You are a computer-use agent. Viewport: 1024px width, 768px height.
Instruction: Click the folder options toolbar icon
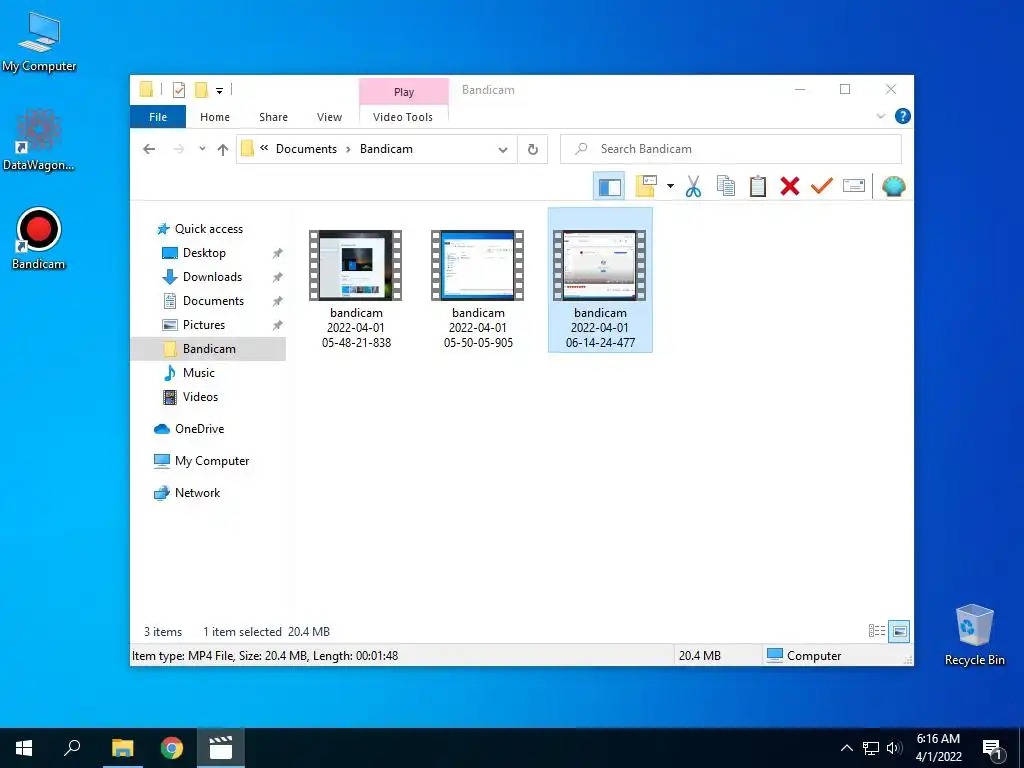pos(645,187)
